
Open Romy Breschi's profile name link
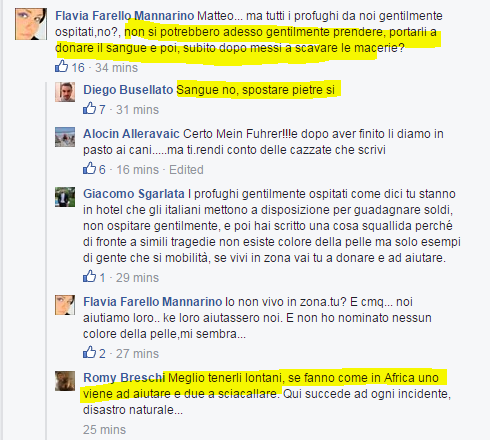(124, 378)
